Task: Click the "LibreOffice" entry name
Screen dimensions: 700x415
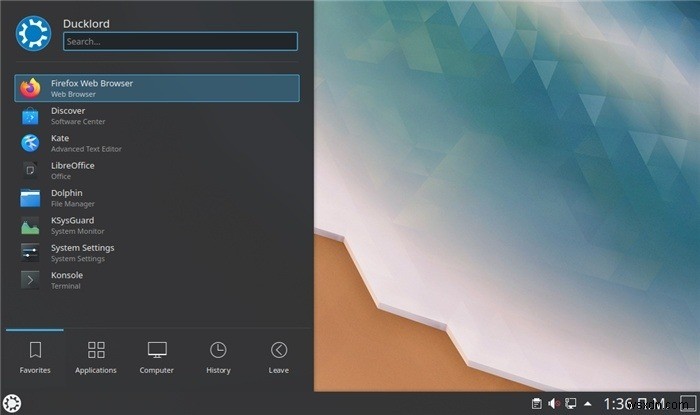Action: tap(73, 166)
